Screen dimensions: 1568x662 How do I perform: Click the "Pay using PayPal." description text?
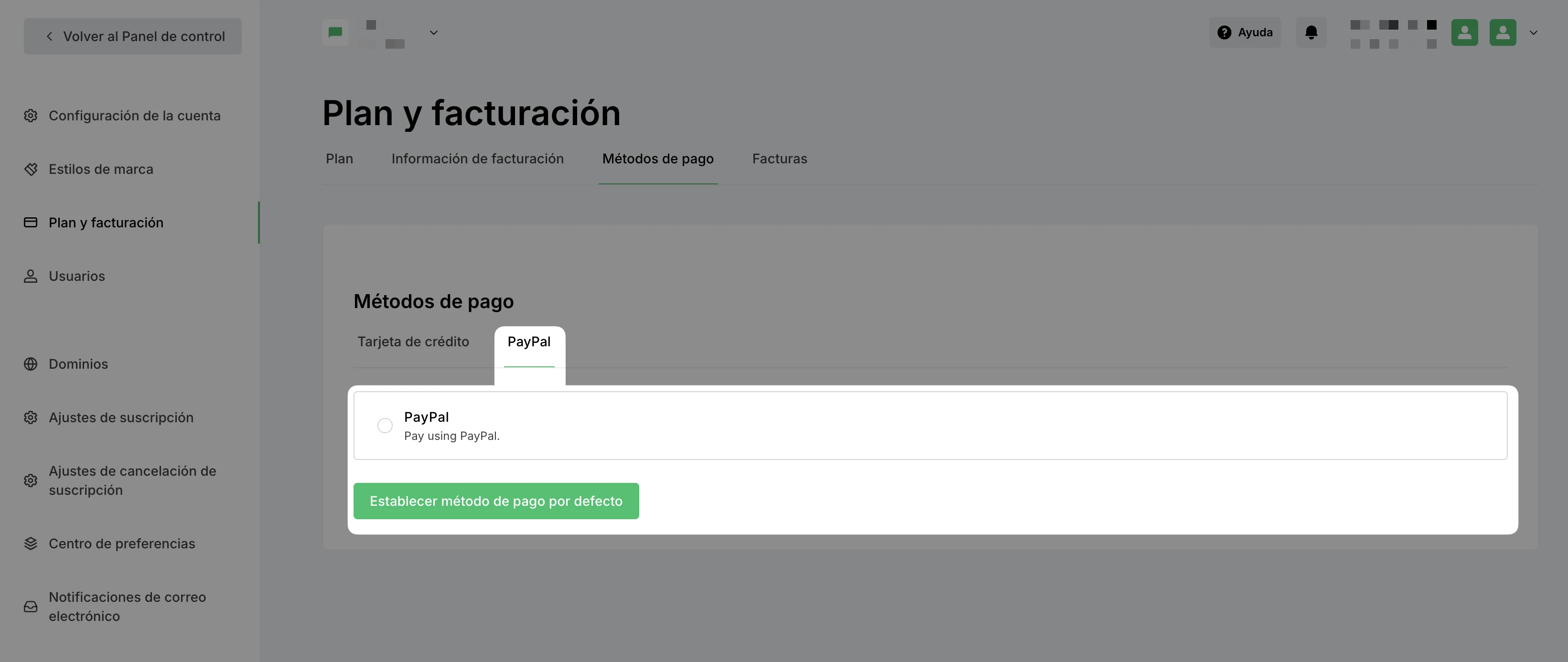[451, 436]
